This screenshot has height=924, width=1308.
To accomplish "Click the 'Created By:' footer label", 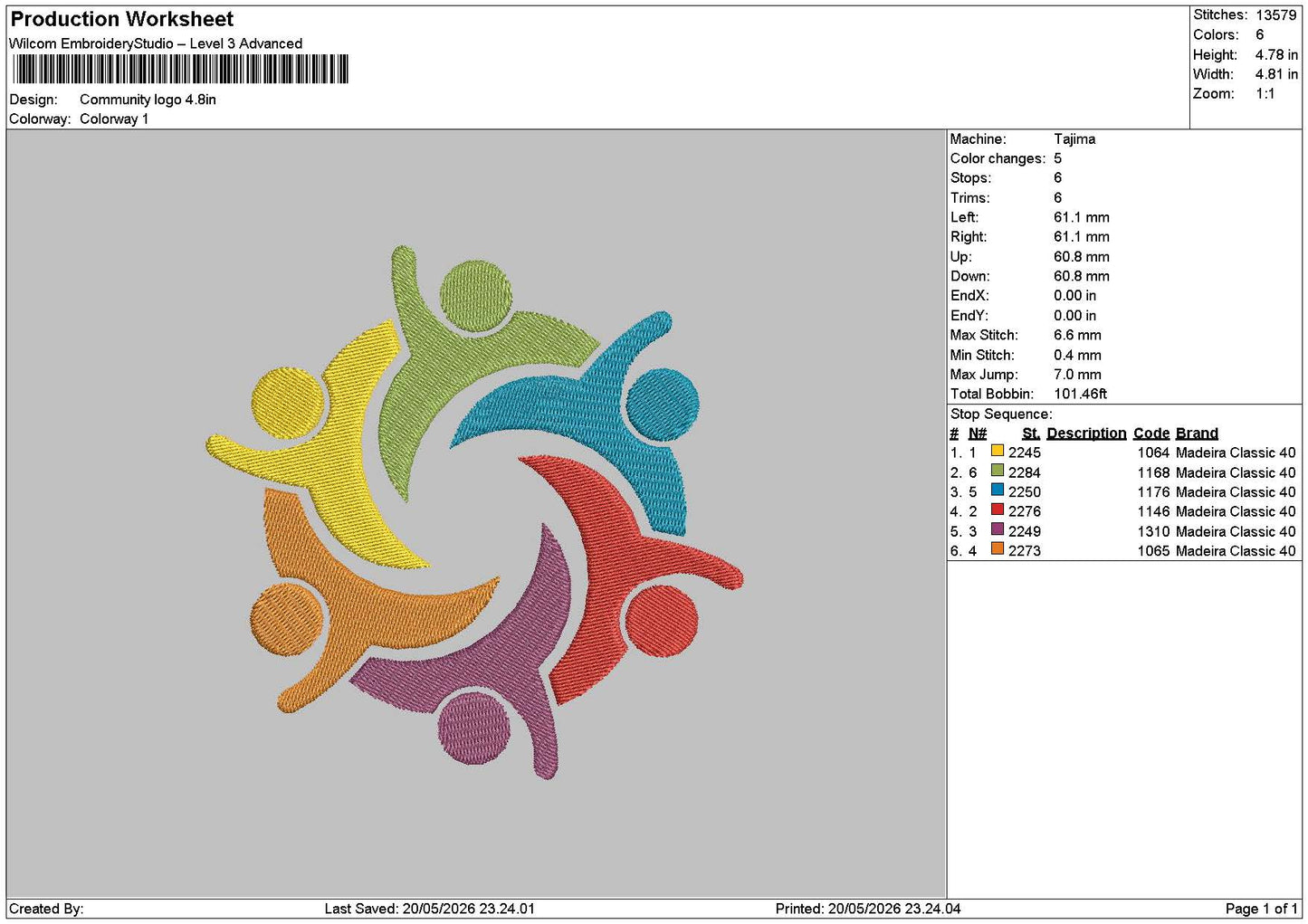I will coord(46,909).
